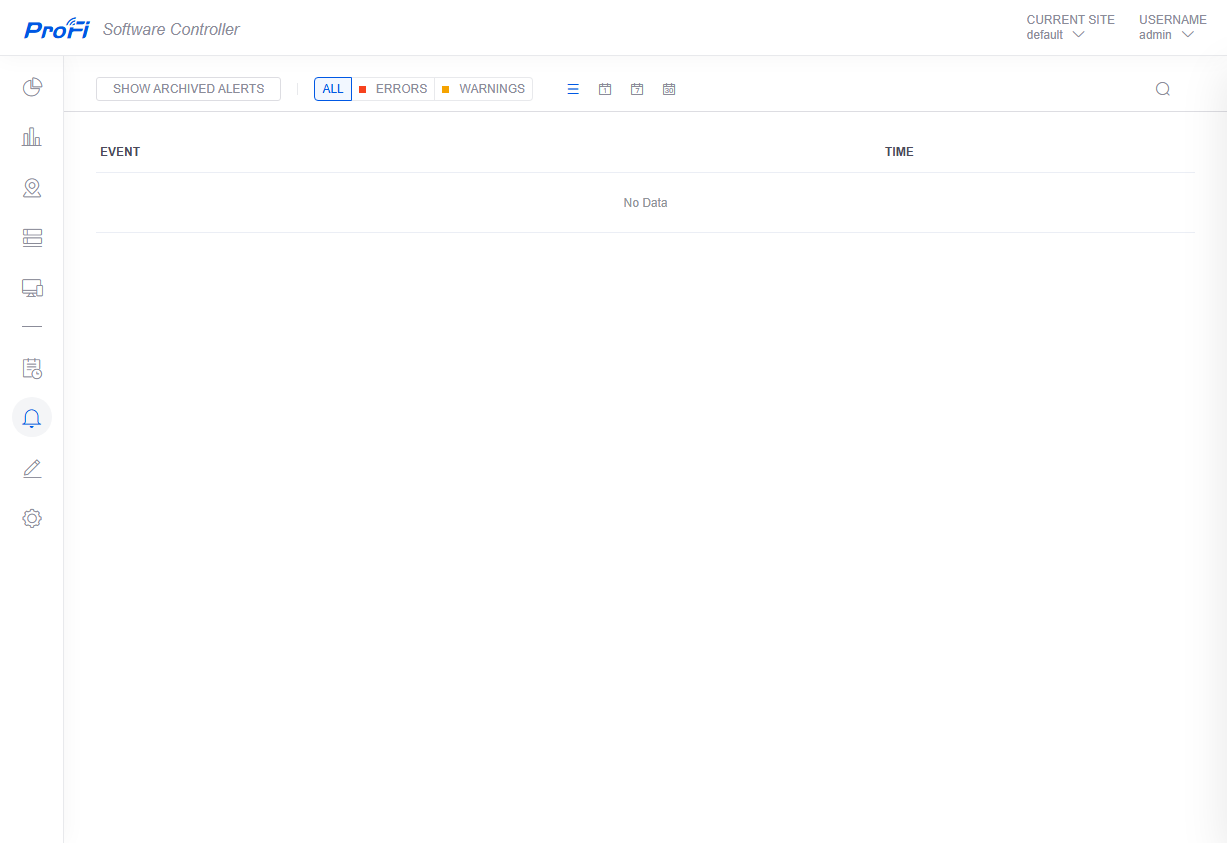This screenshot has width=1227, height=843.
Task: Click the Software Controller title text
Action: point(171,29)
